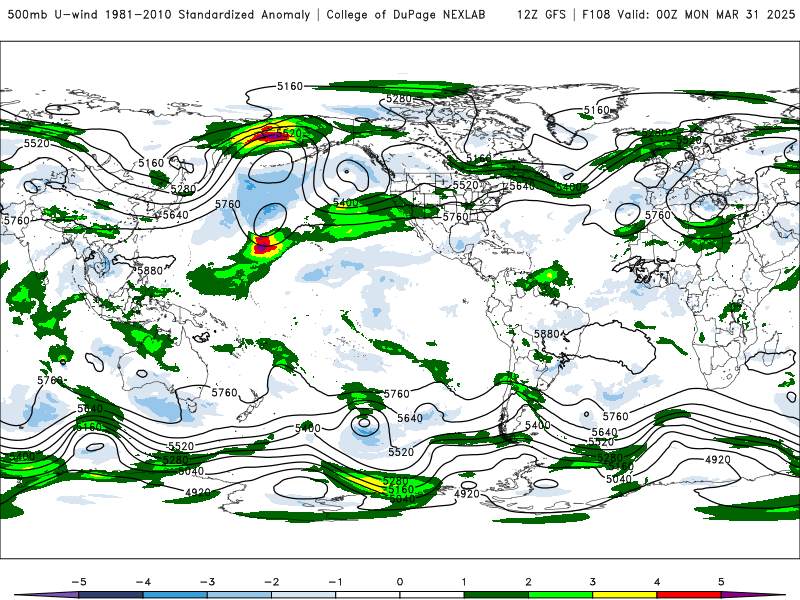Click the bright green 2 to 3 colorbar segment
This screenshot has height=600, width=800.
pyautogui.click(x=561, y=595)
